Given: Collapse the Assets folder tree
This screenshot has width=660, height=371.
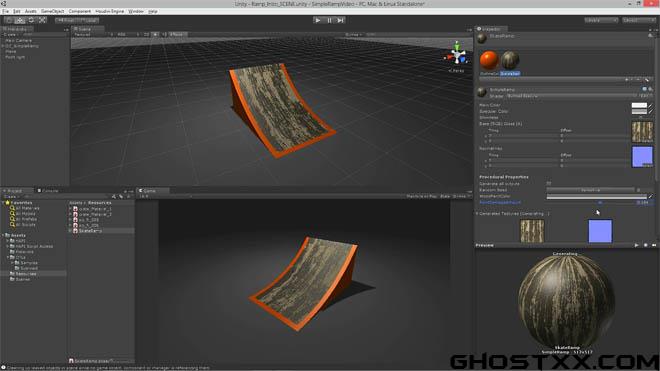Looking at the screenshot, I should 3,235.
